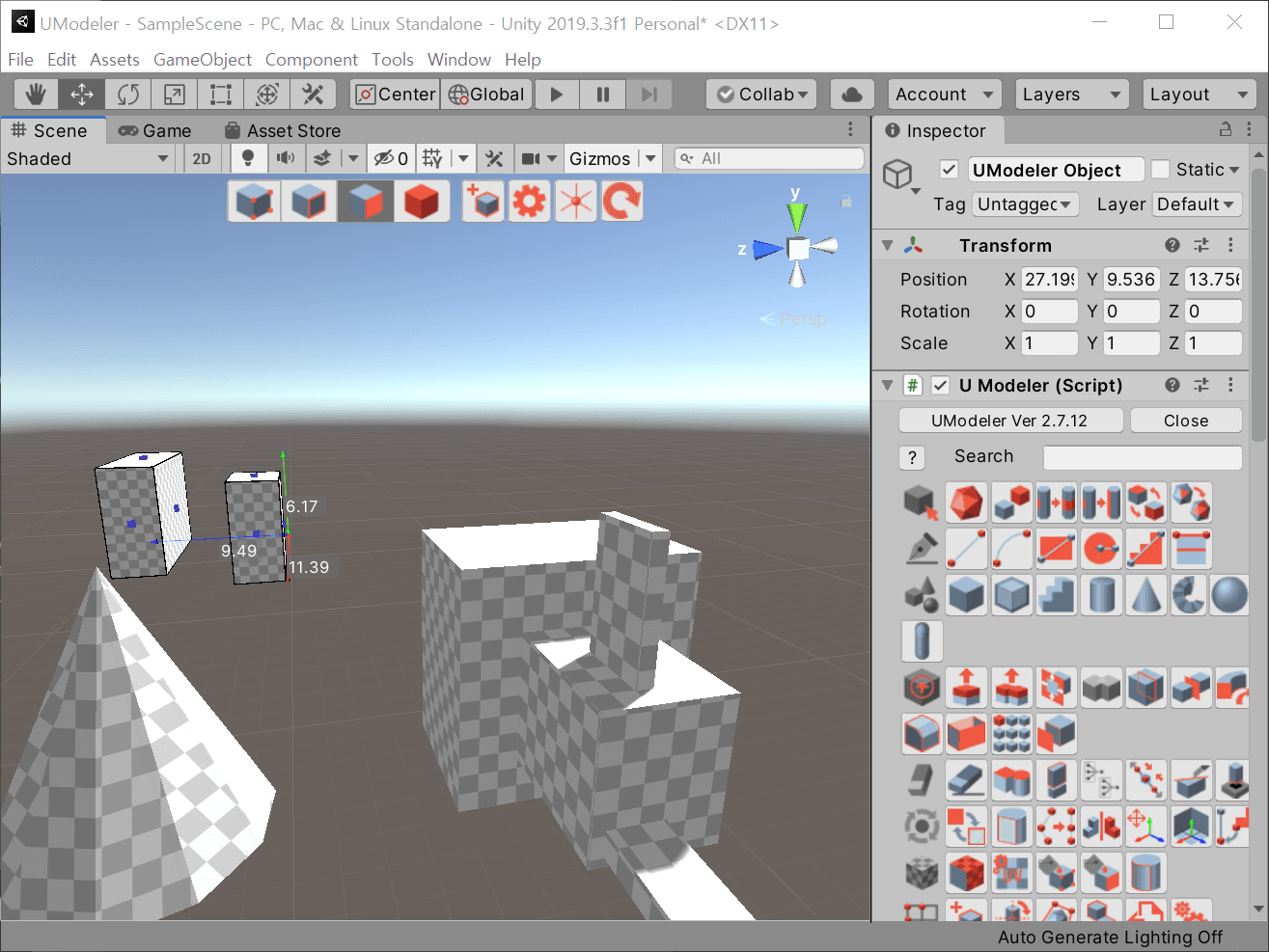Pick the Sphere primitive tool

point(1229,594)
